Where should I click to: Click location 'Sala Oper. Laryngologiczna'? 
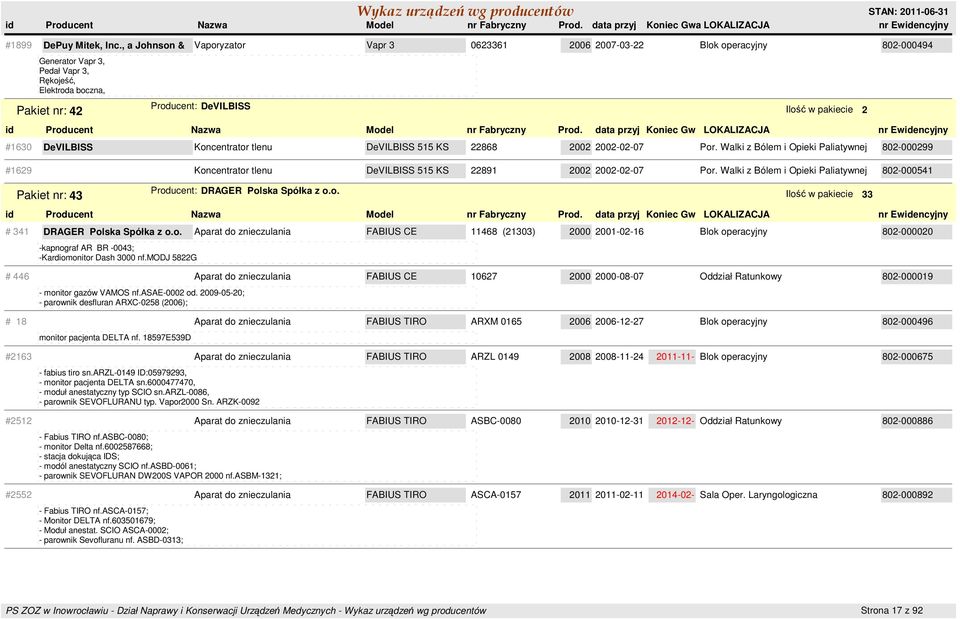tap(759, 495)
